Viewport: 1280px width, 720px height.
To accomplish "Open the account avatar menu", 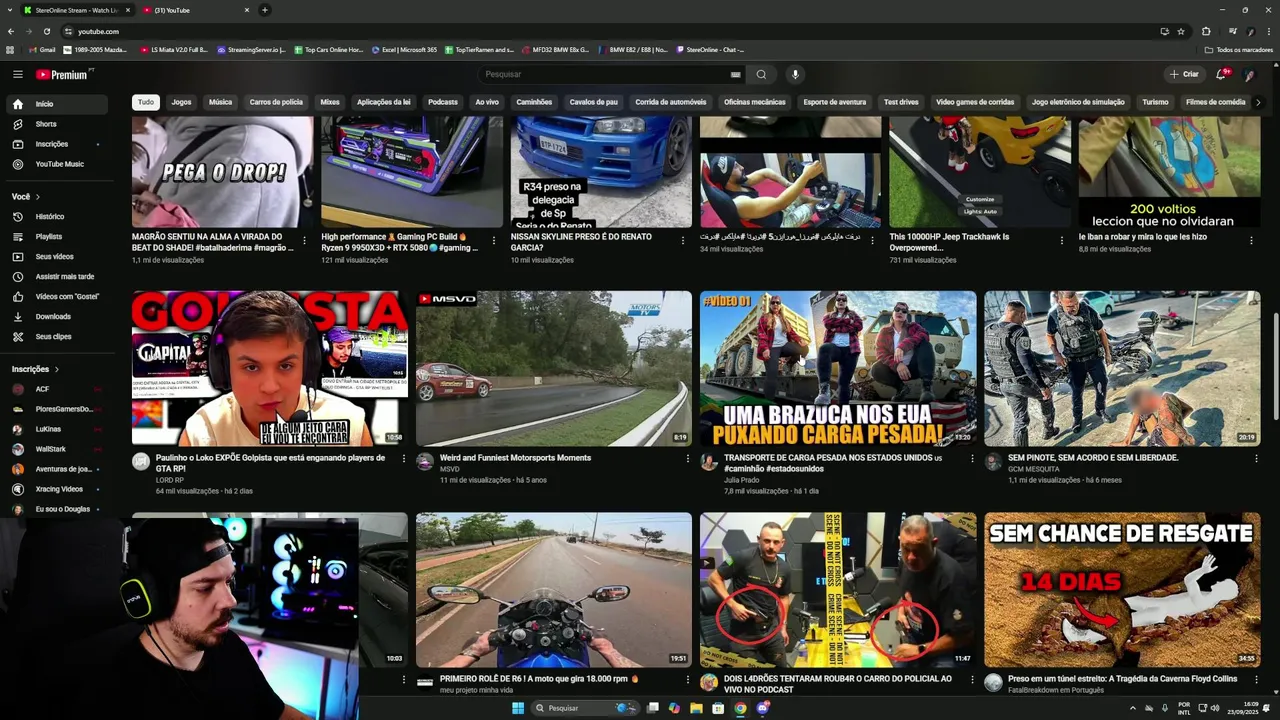I will 1249,74.
